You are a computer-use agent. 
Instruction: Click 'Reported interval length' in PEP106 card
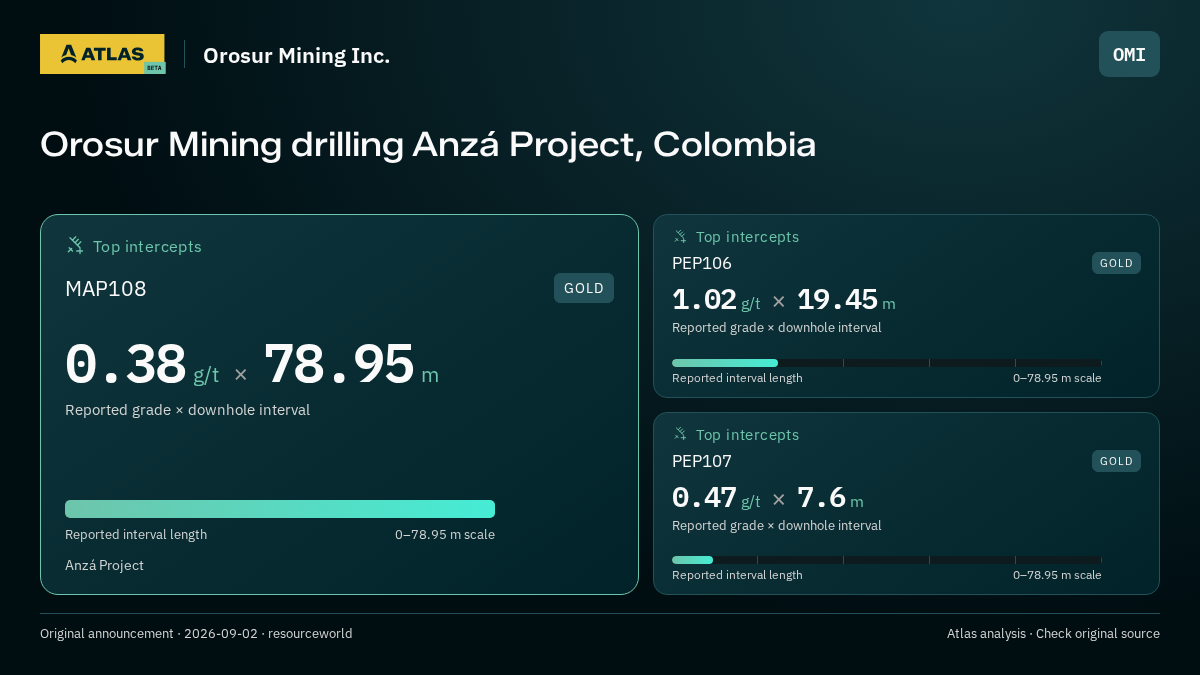click(737, 378)
